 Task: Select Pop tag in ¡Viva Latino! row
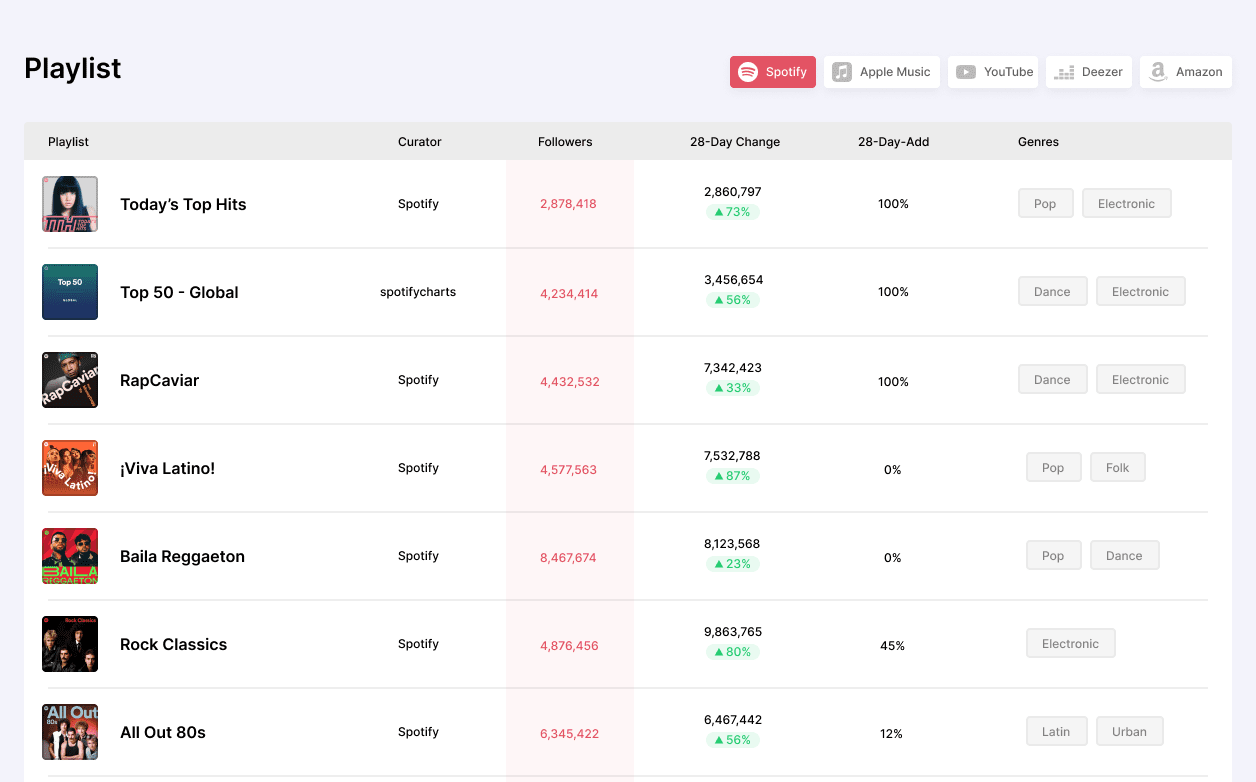click(1053, 468)
